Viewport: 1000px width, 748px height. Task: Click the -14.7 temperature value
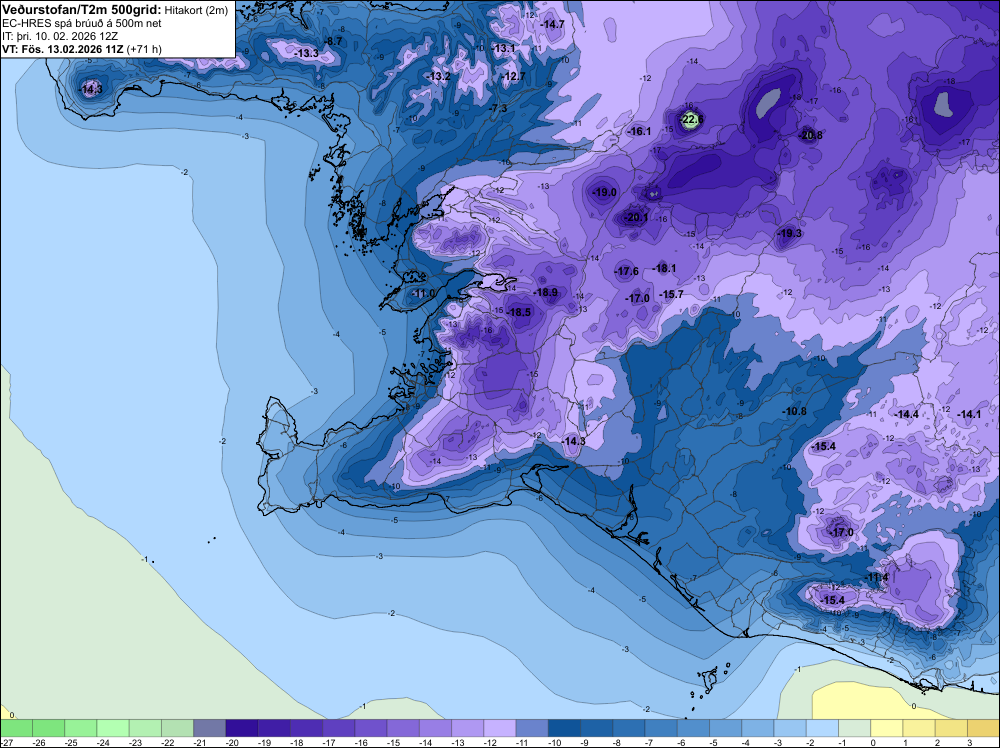pyautogui.click(x=552, y=24)
